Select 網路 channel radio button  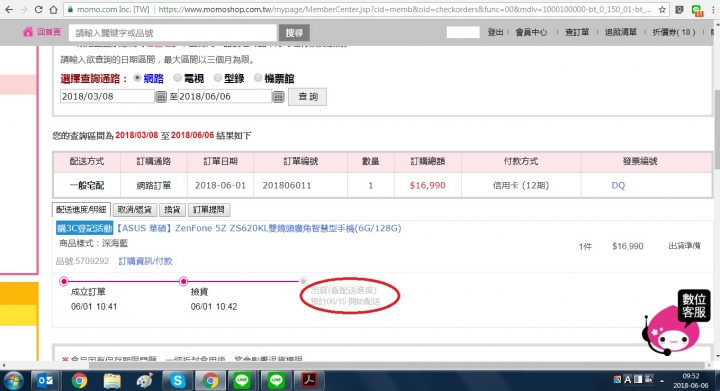click(137, 78)
